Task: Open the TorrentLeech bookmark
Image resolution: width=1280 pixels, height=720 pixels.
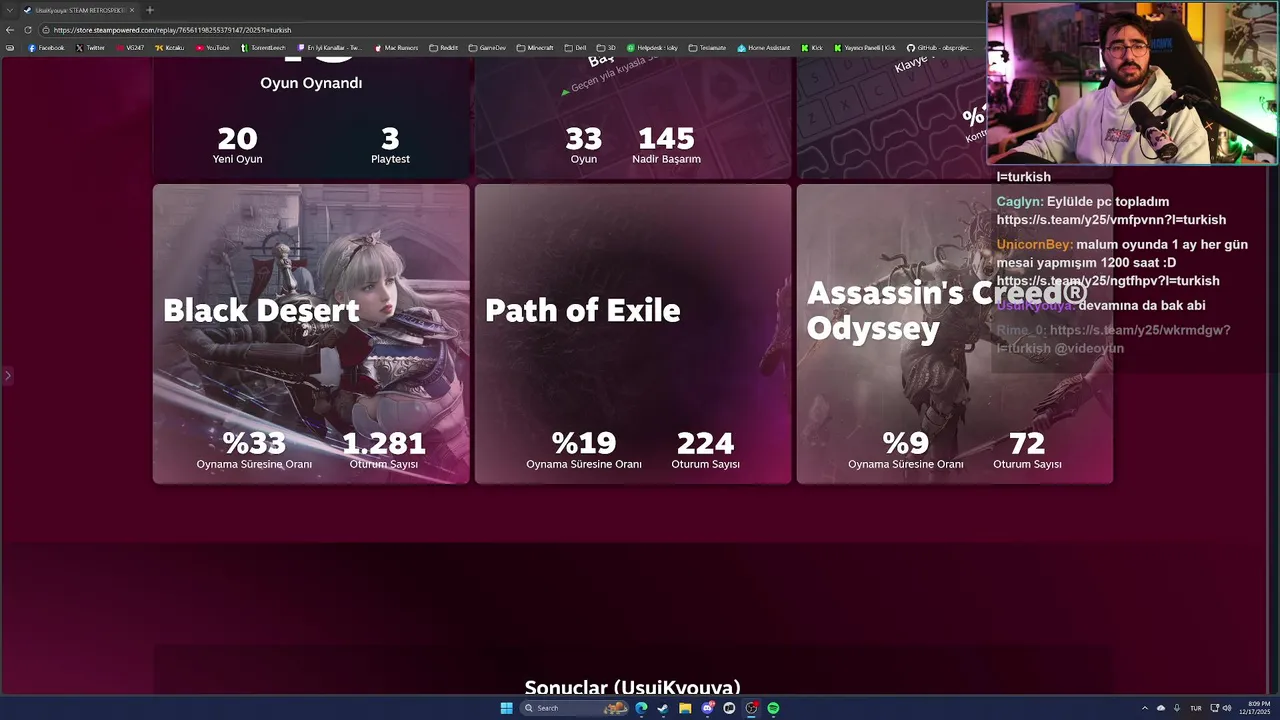Action: 263,48
